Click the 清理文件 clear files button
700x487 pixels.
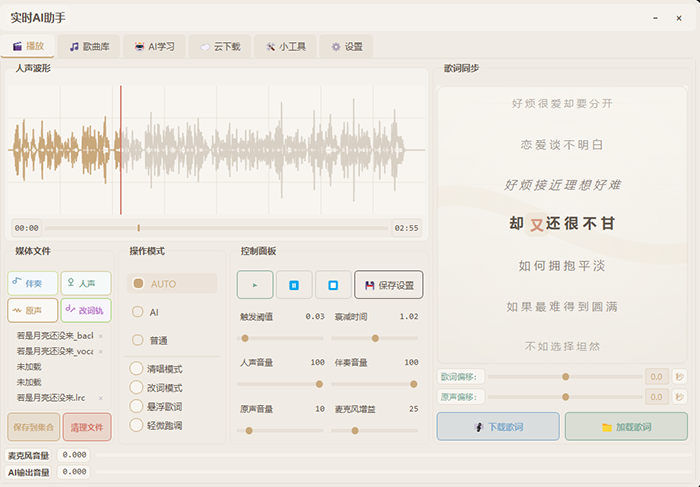(87, 427)
